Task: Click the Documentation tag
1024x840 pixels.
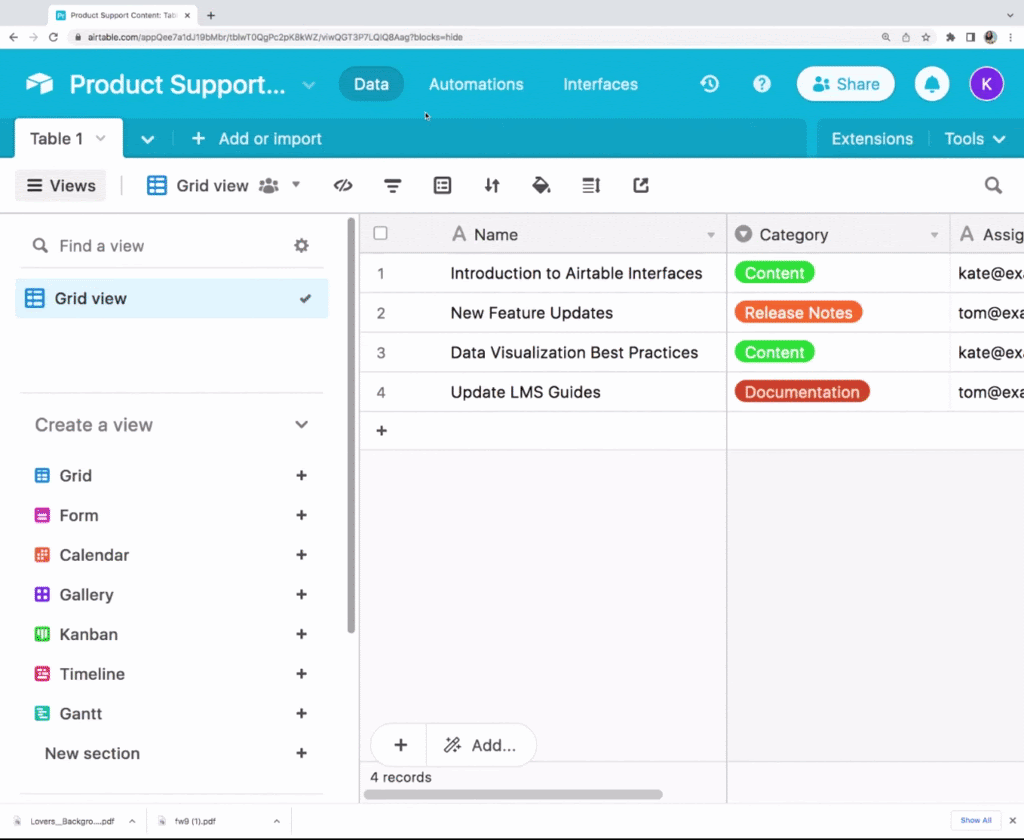Action: pyautogui.click(x=802, y=392)
